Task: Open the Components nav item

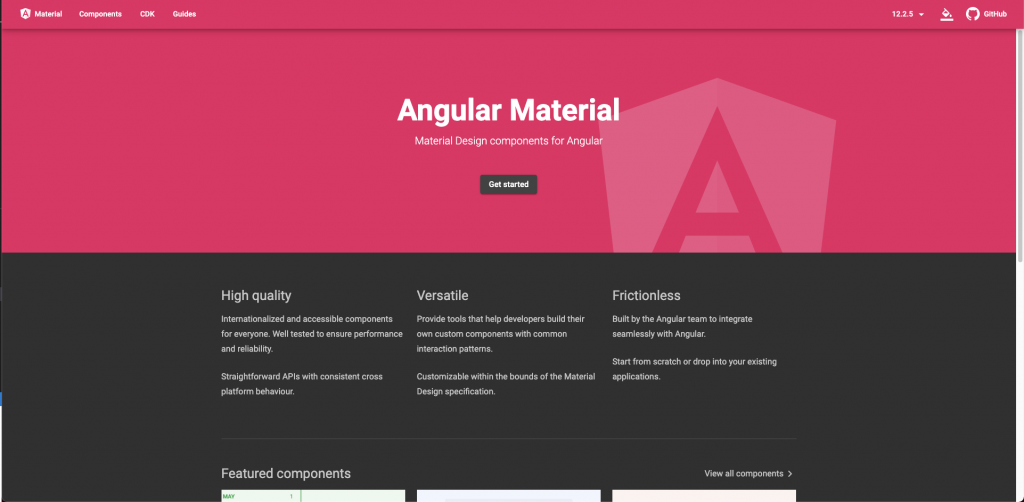Action: [x=101, y=14]
